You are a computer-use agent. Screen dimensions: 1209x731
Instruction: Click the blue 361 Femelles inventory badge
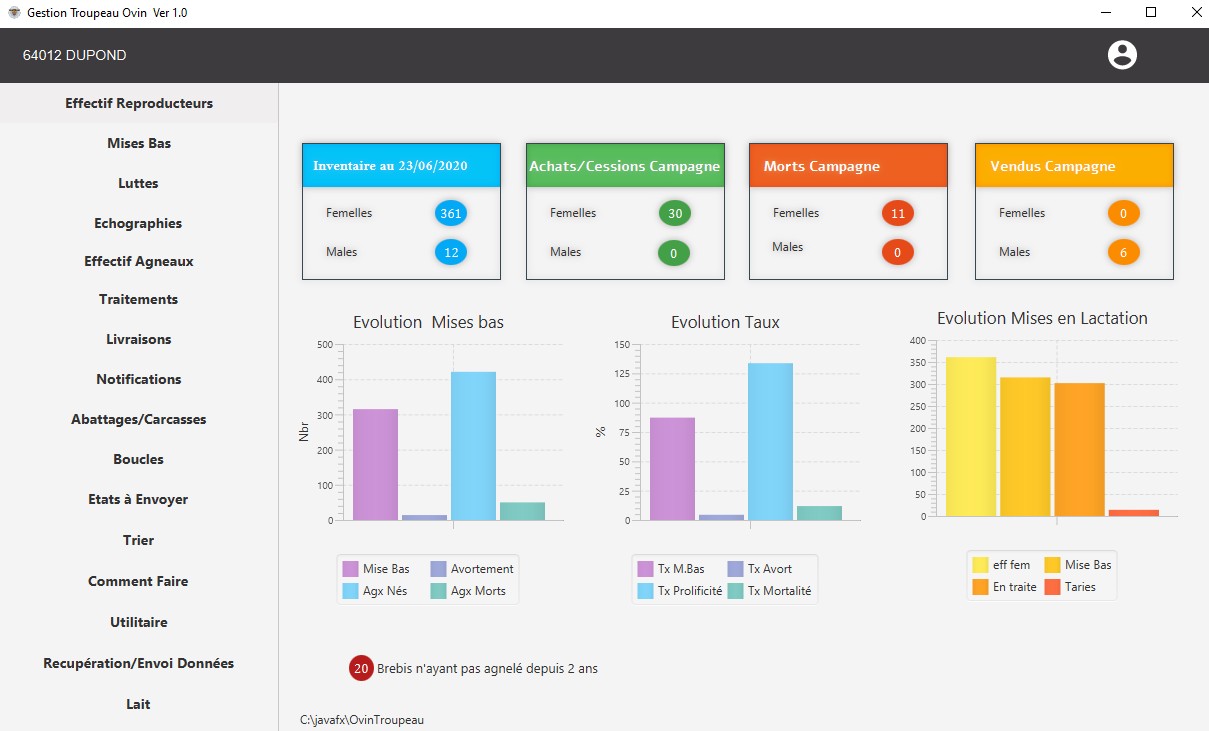pos(451,213)
